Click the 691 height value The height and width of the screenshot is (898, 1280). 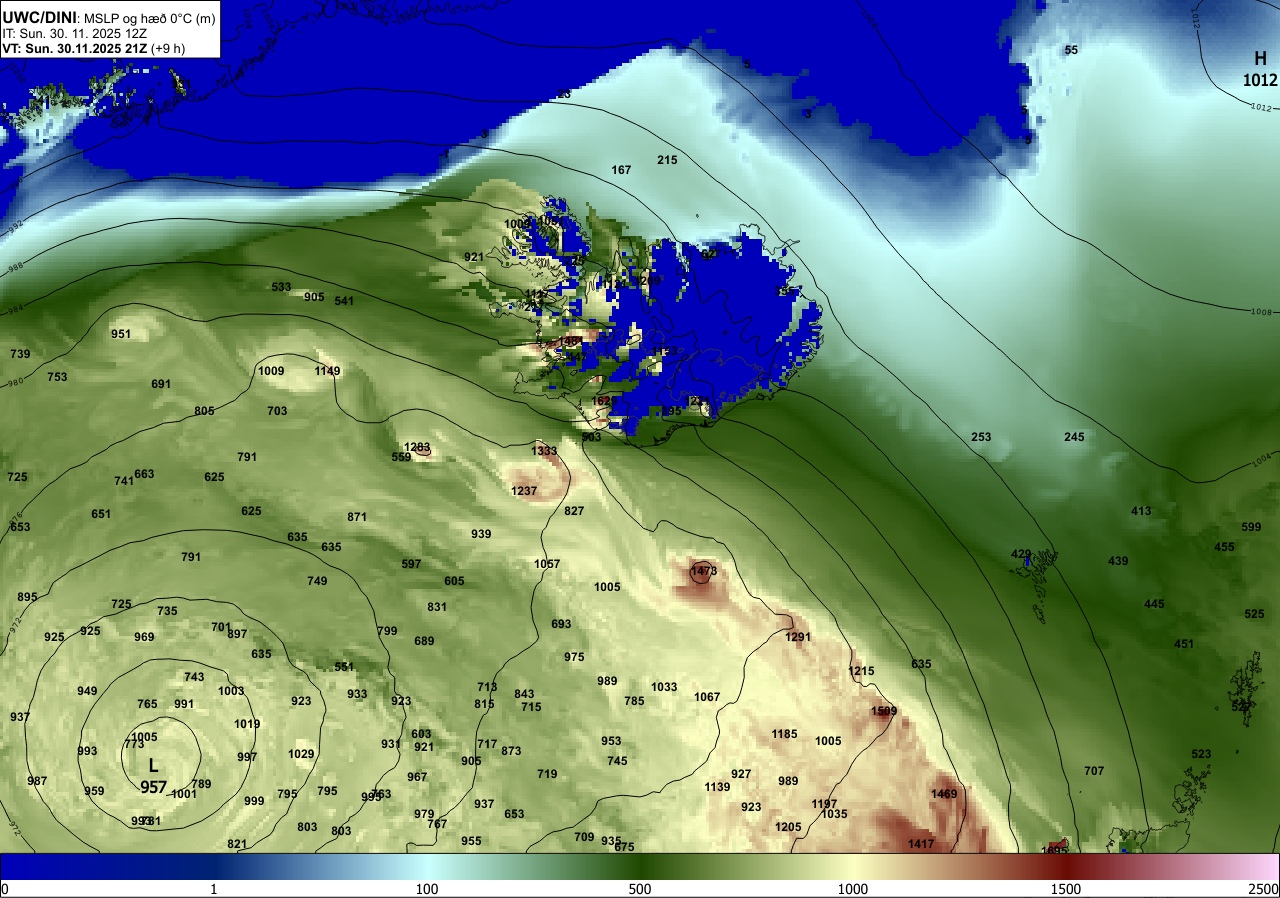[x=161, y=384]
